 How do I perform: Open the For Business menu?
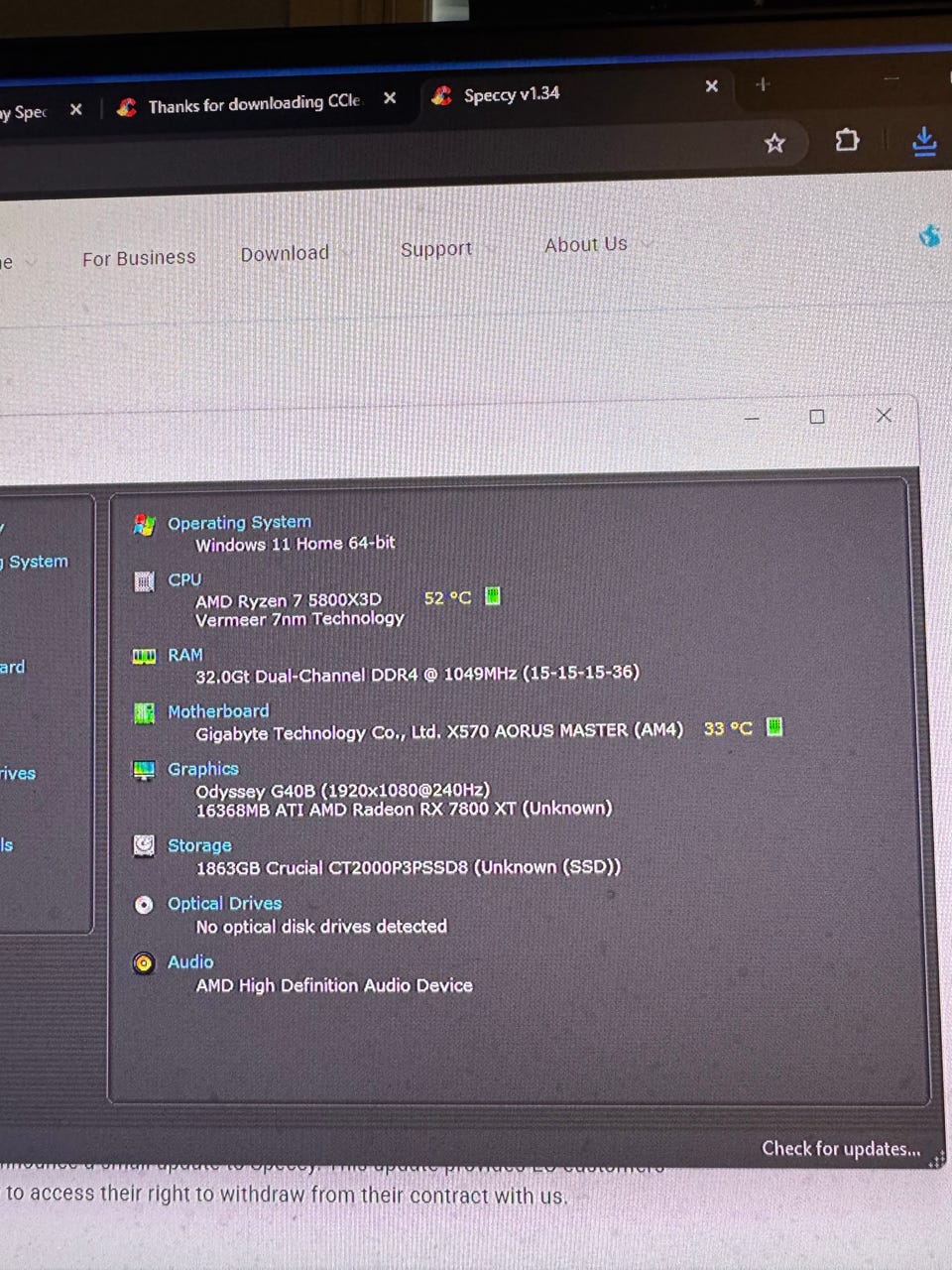(139, 258)
